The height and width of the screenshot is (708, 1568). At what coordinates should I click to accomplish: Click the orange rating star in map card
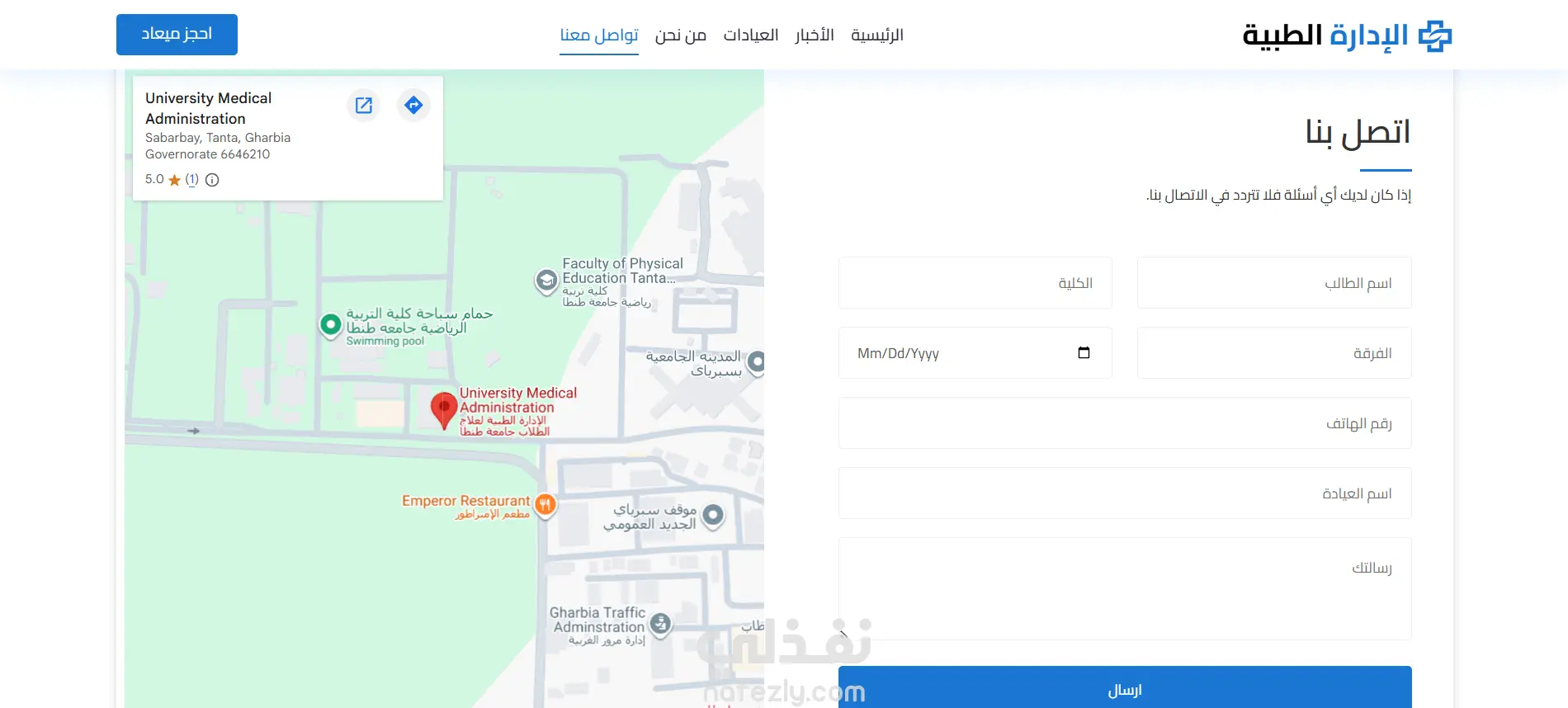click(x=174, y=180)
